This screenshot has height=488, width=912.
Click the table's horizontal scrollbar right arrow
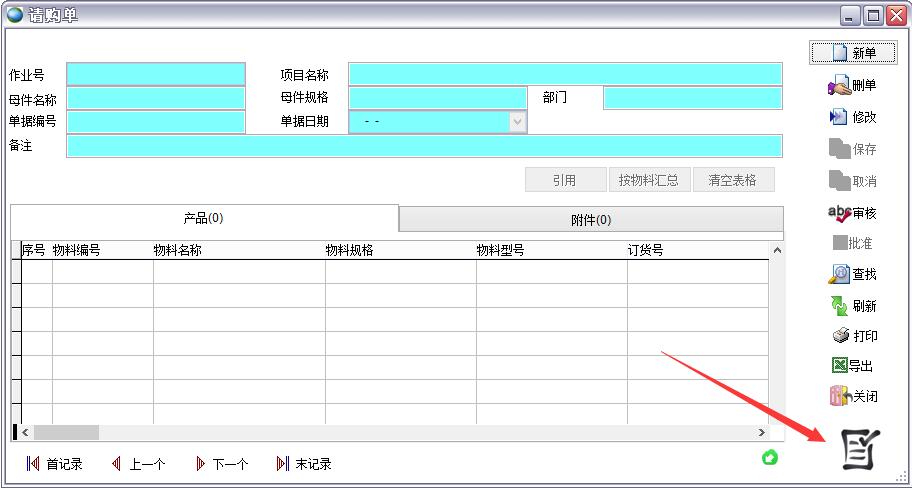(762, 433)
